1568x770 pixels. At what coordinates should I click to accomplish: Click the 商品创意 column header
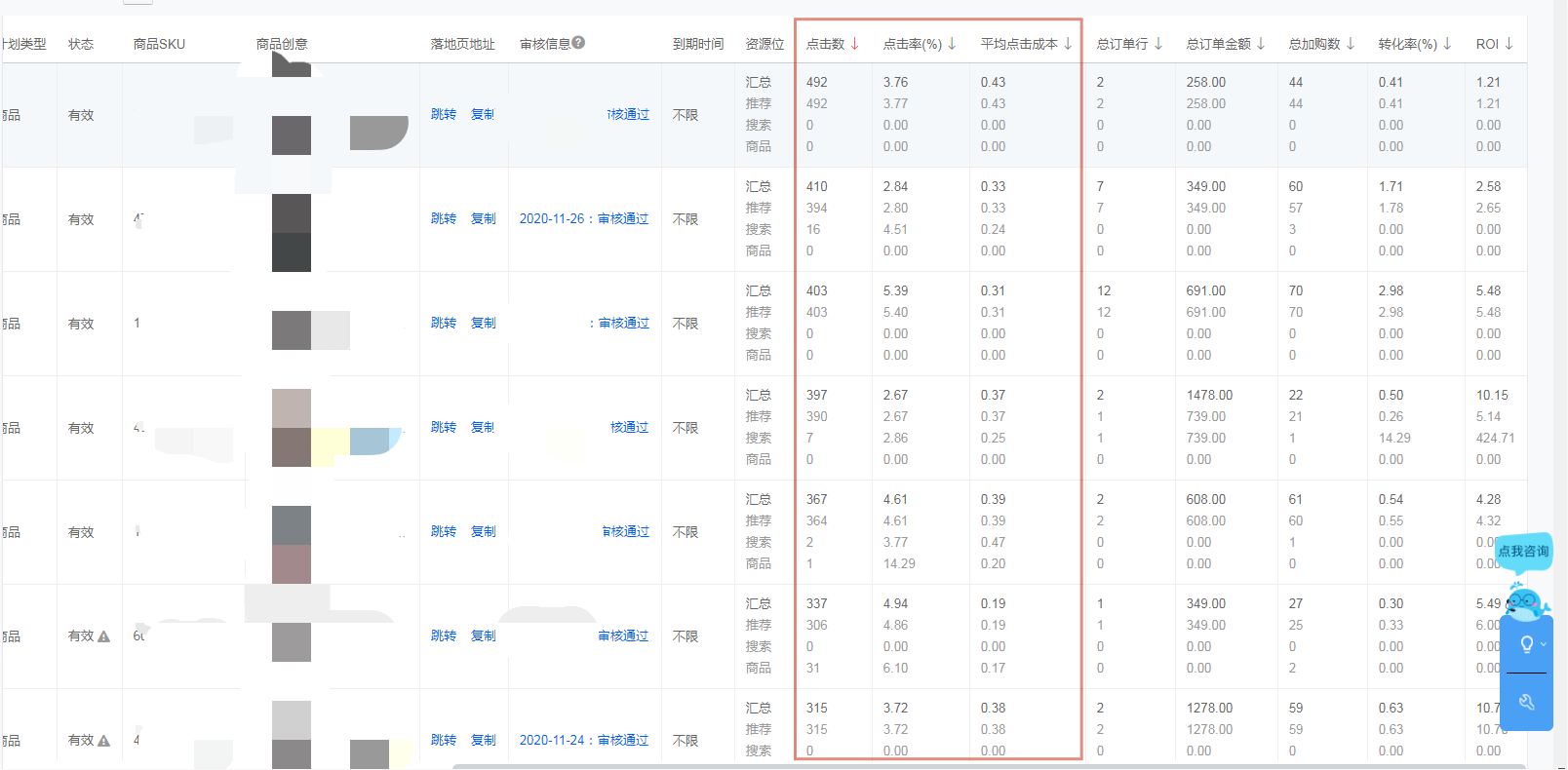282,44
